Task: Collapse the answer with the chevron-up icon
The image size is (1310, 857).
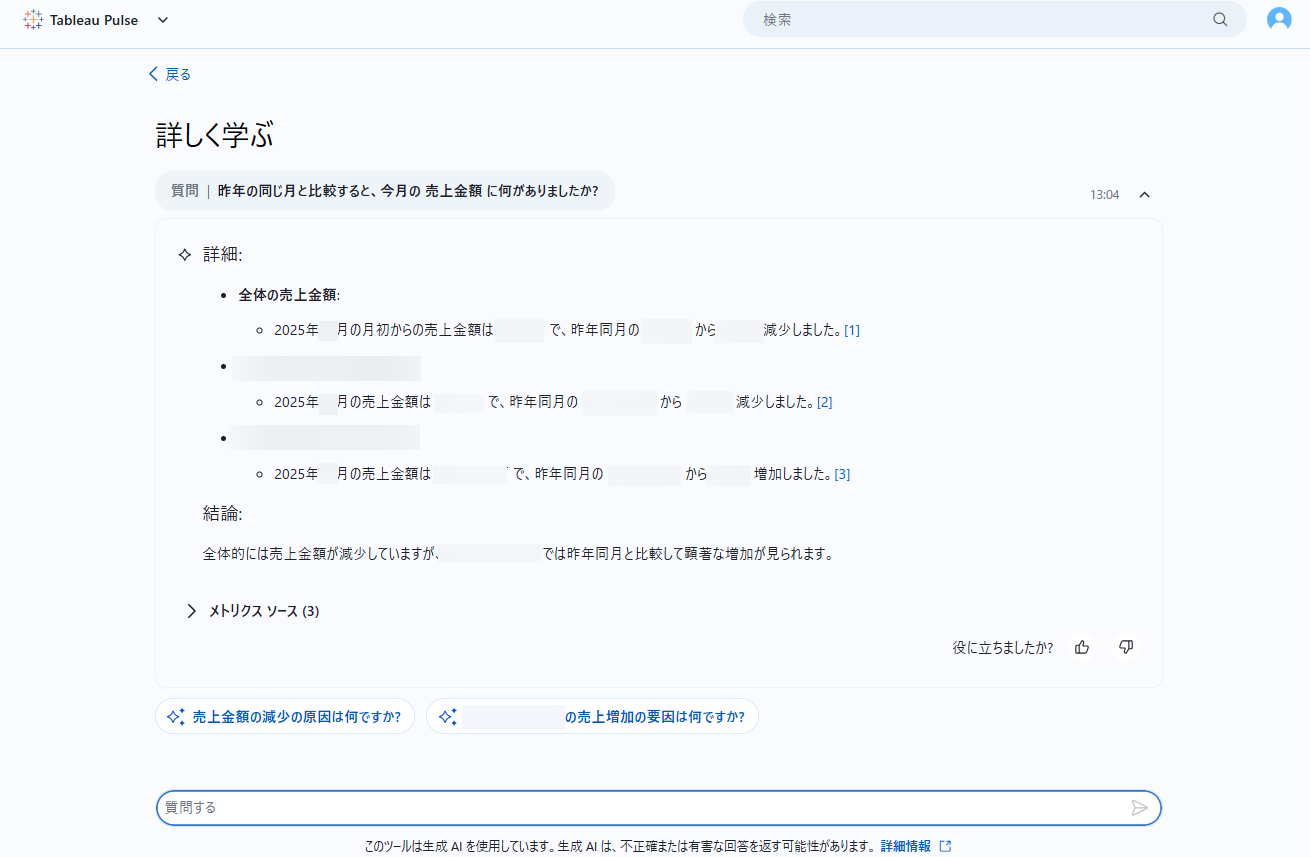Action: tap(1145, 195)
